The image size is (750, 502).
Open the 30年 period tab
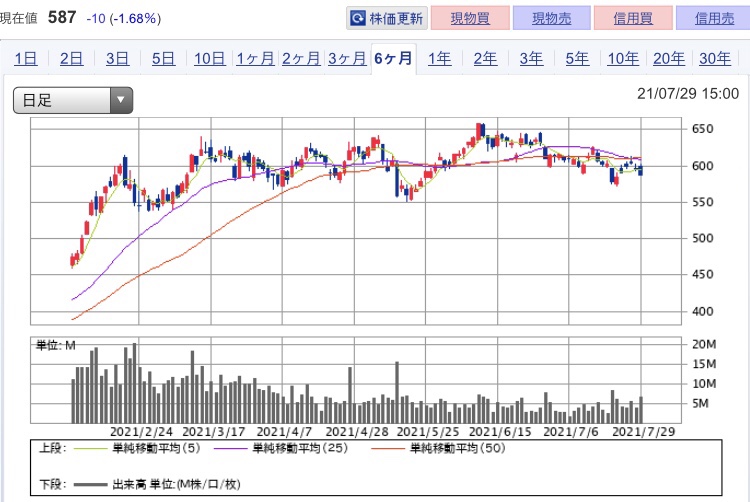[x=715, y=59]
